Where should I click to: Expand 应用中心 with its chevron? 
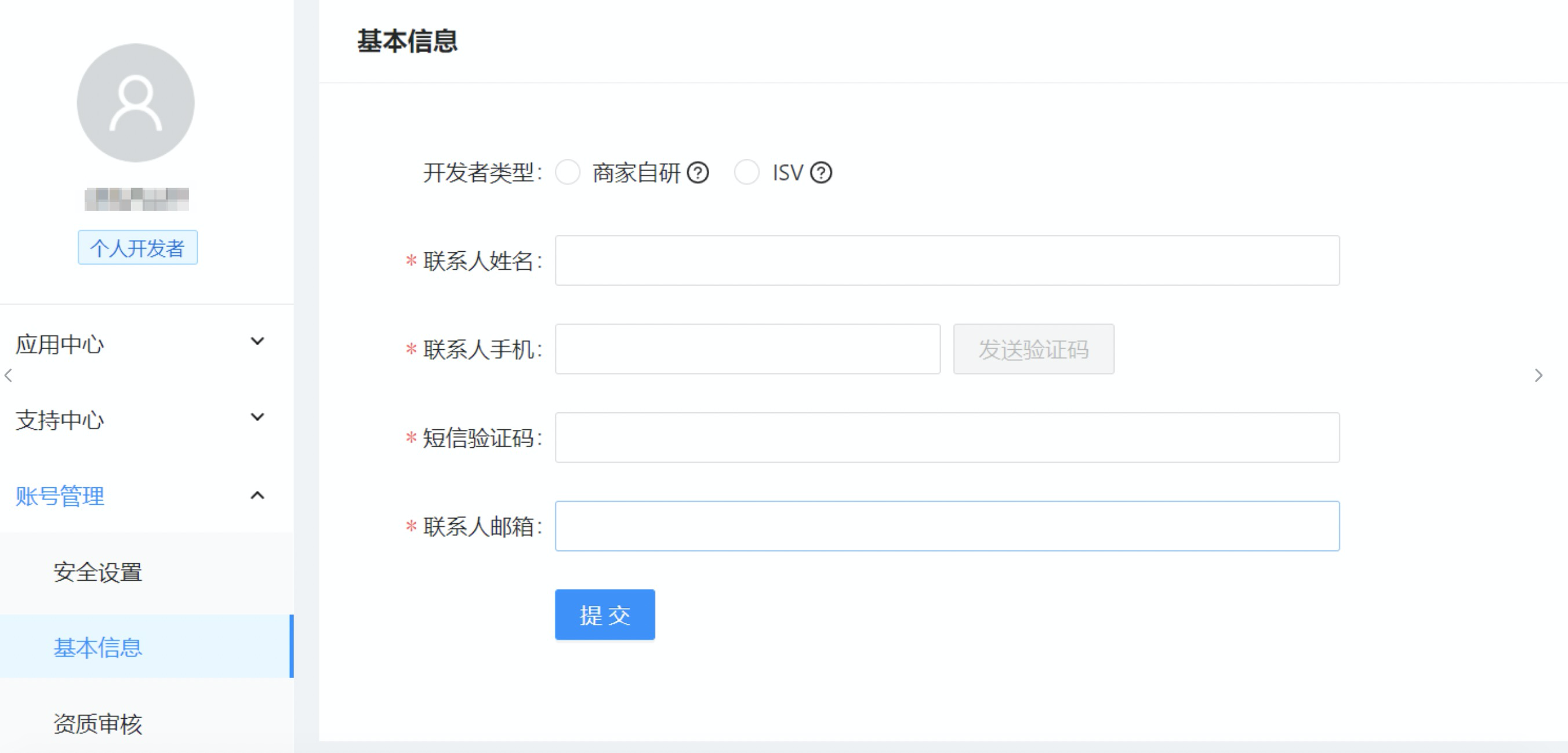pos(257,342)
